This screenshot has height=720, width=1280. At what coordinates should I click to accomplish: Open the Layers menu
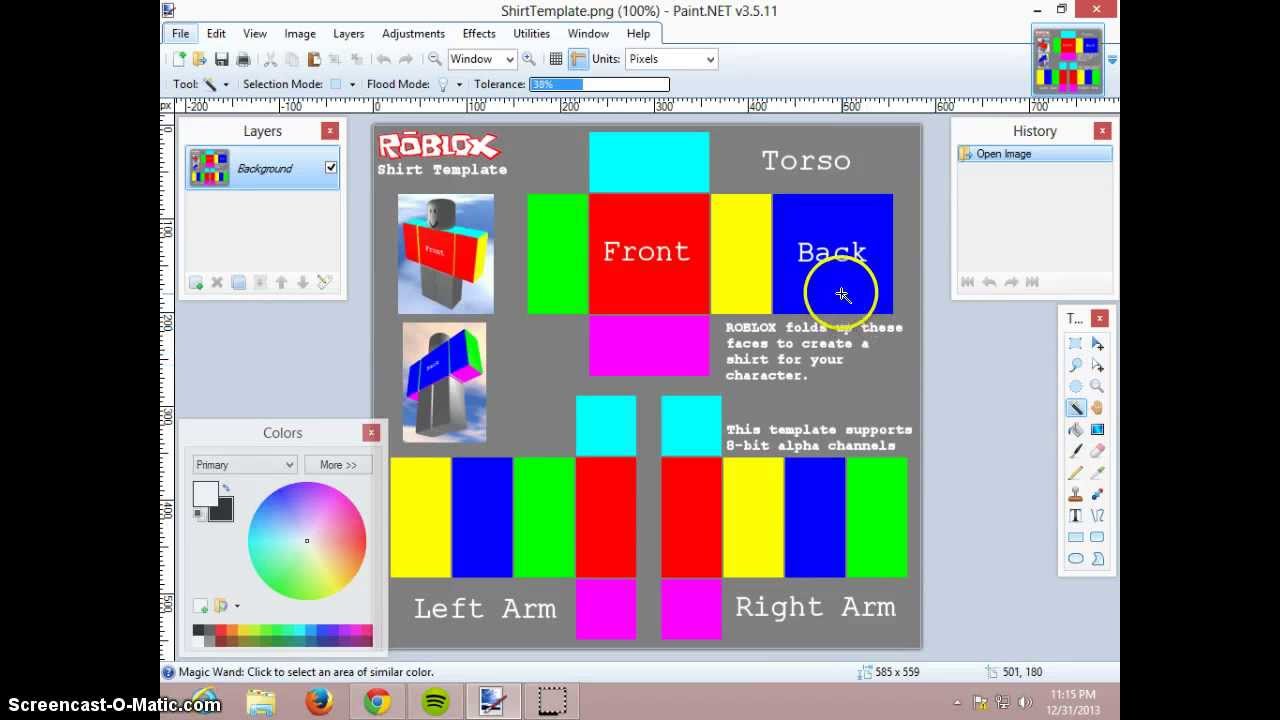click(349, 34)
